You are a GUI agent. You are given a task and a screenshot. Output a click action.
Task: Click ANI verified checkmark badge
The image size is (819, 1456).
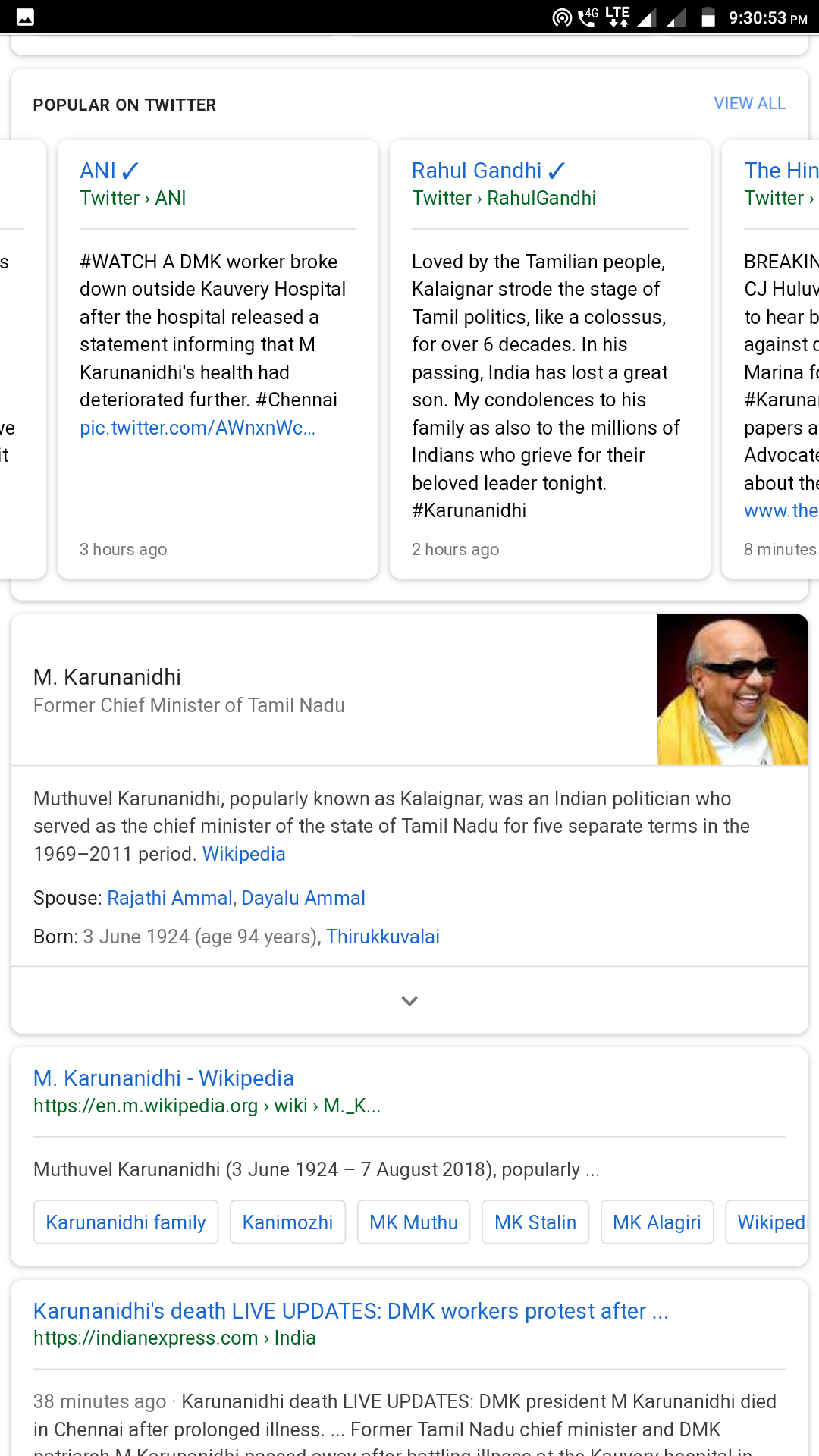130,171
